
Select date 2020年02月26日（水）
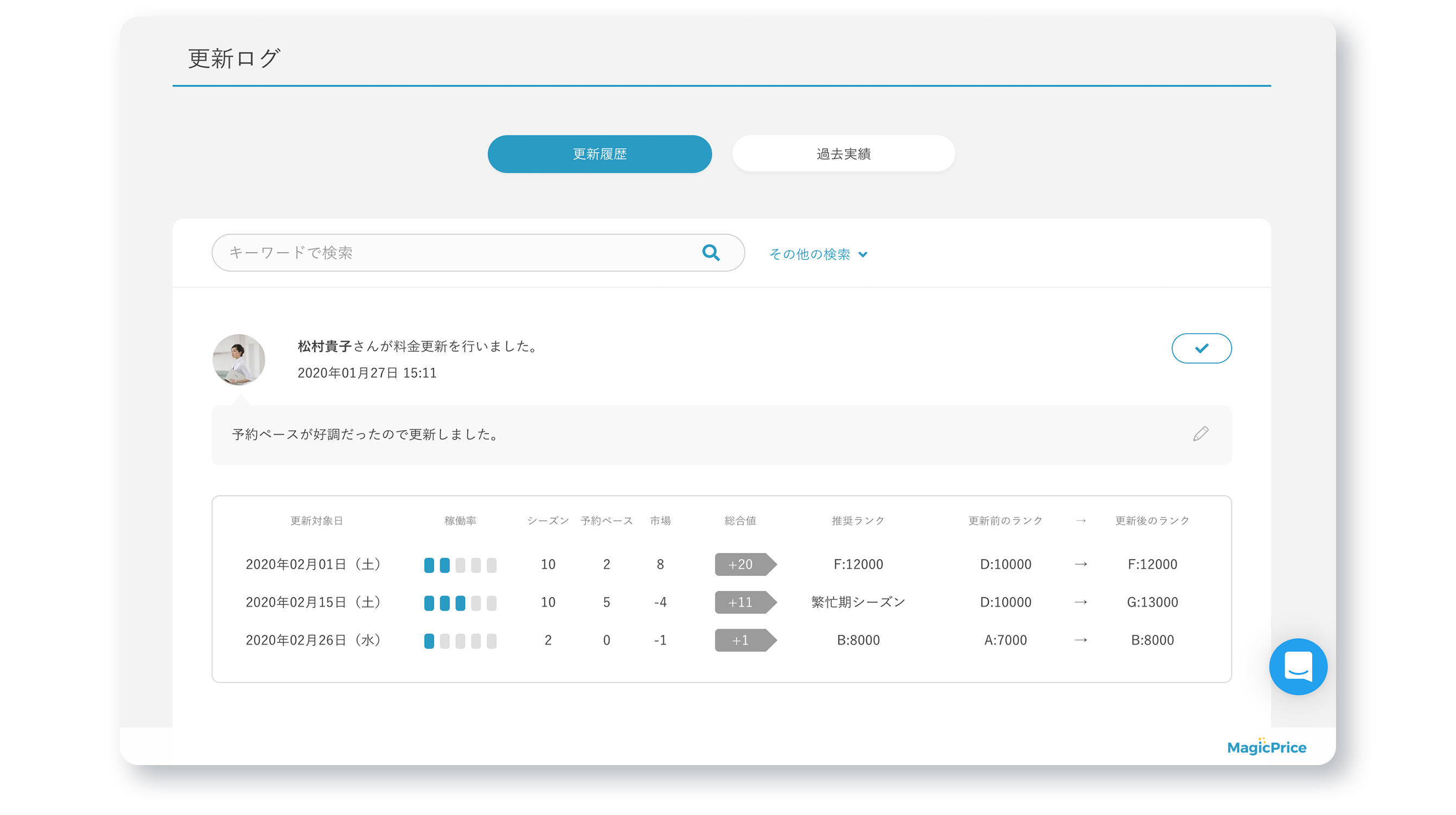(315, 640)
